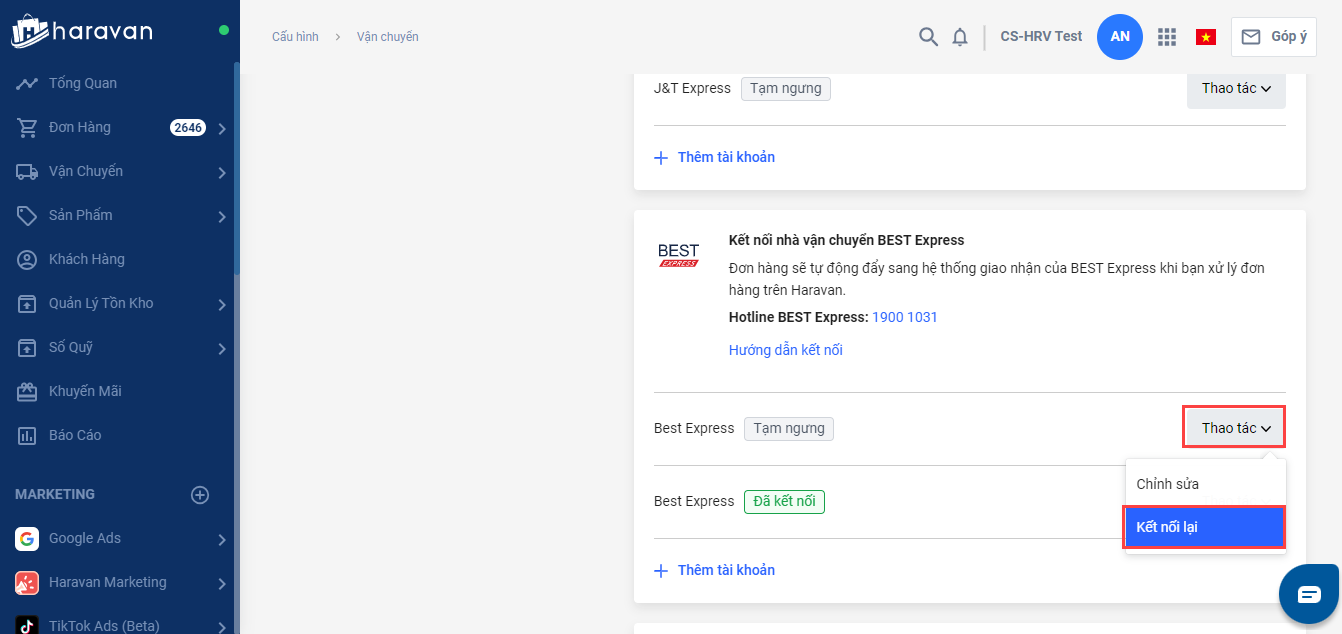Open the Hướng dẫn kết nối link
The height and width of the screenshot is (634, 1342).
[786, 350]
